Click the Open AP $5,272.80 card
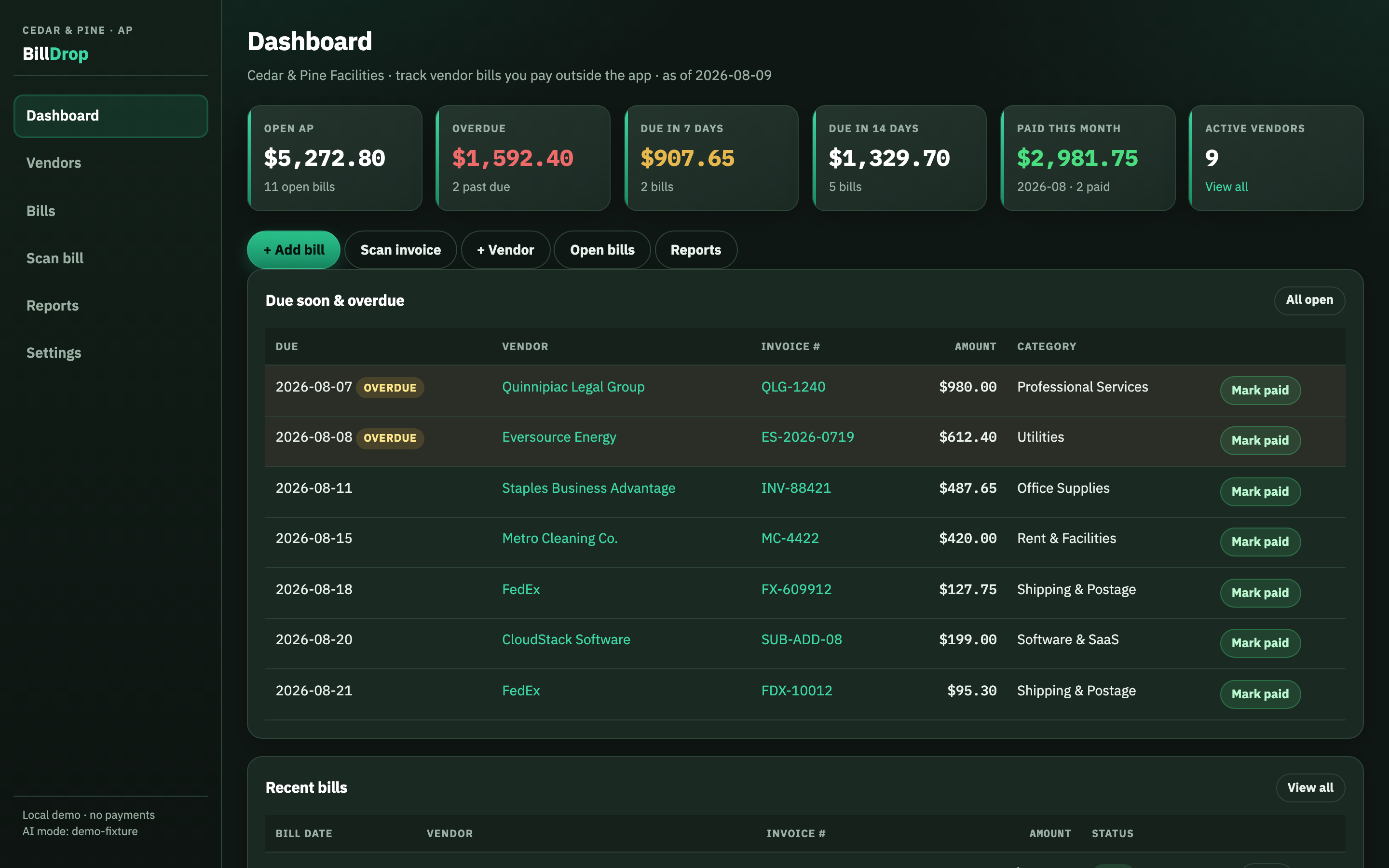Image resolution: width=1389 pixels, height=868 pixels. [x=335, y=158]
